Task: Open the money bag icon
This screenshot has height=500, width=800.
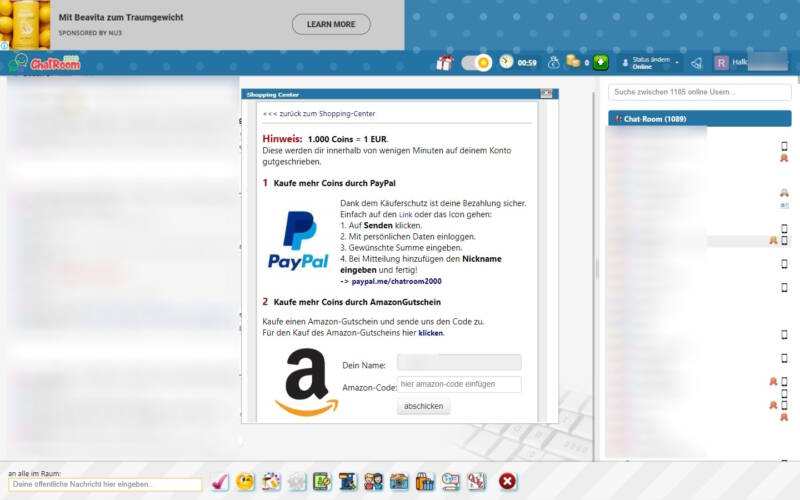Action: click(554, 62)
